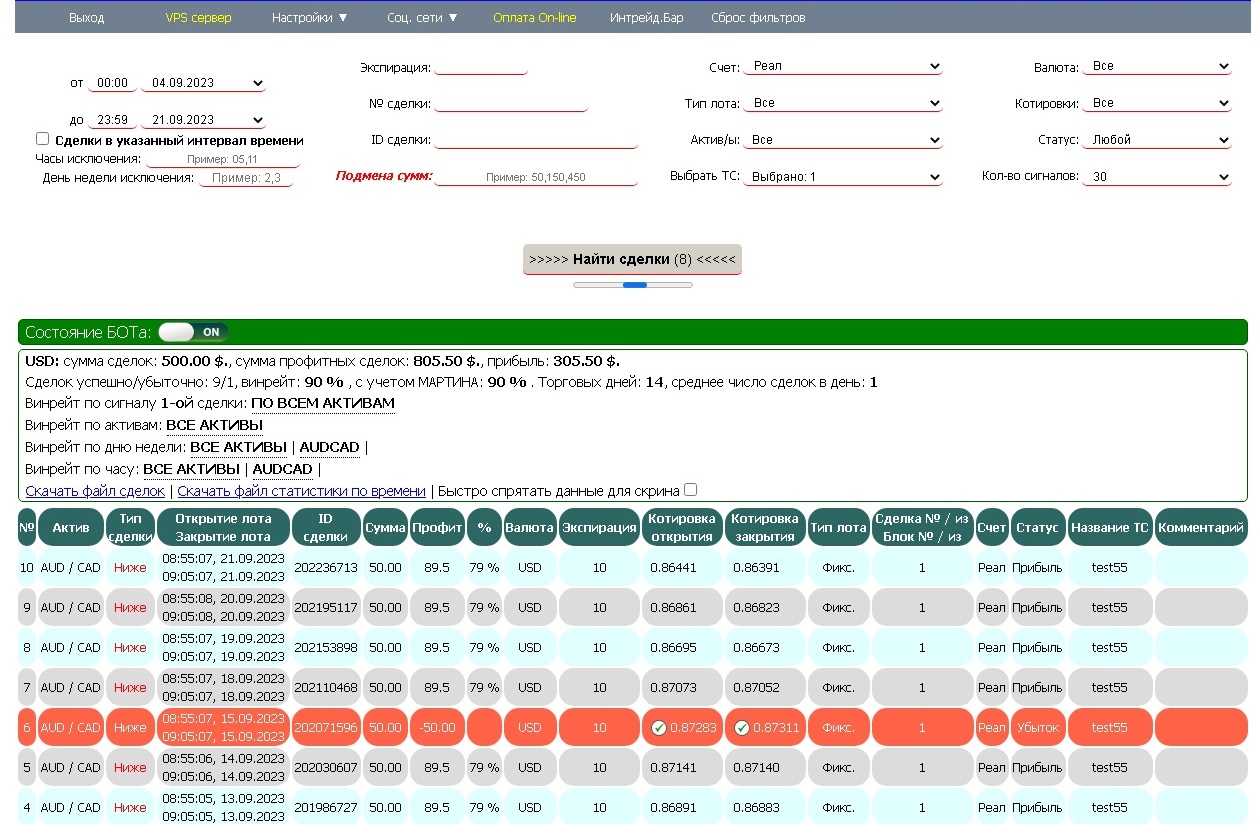This screenshot has width=1259, height=824.
Task: Click the progress bar under 'Найти сделки'
Action: (x=633, y=285)
